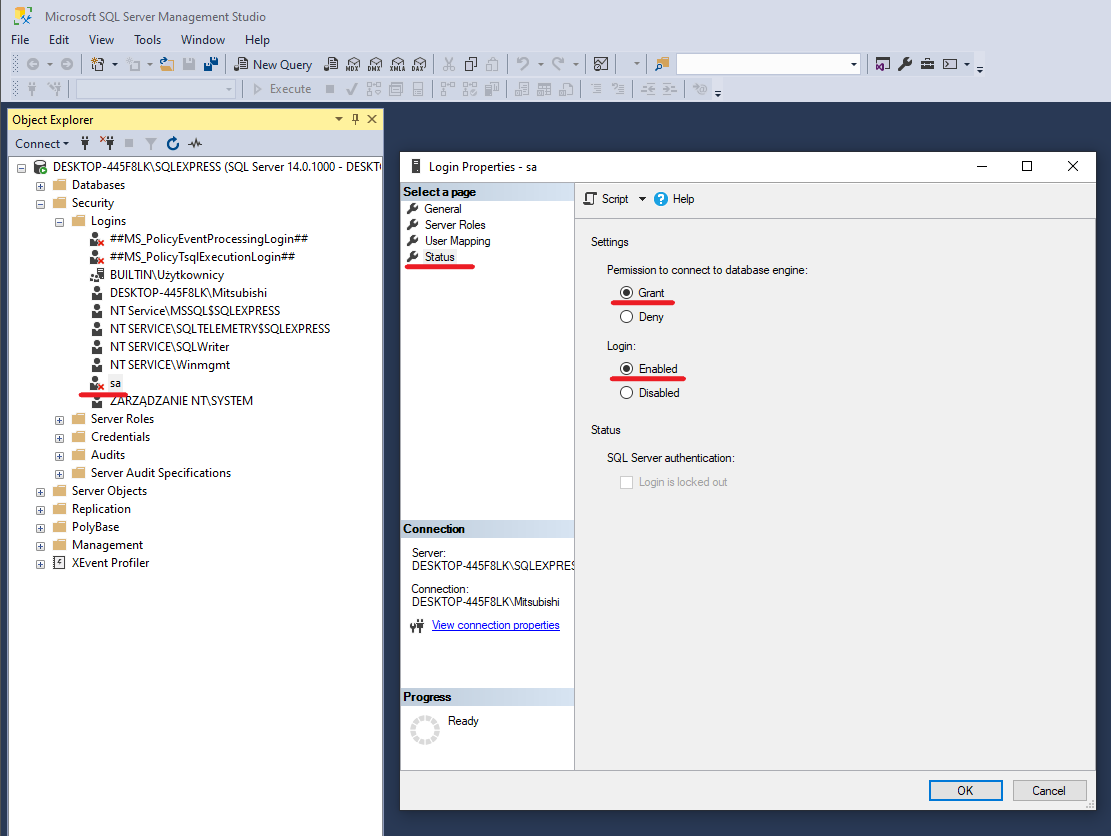Click the DAX query icon

click(x=419, y=64)
